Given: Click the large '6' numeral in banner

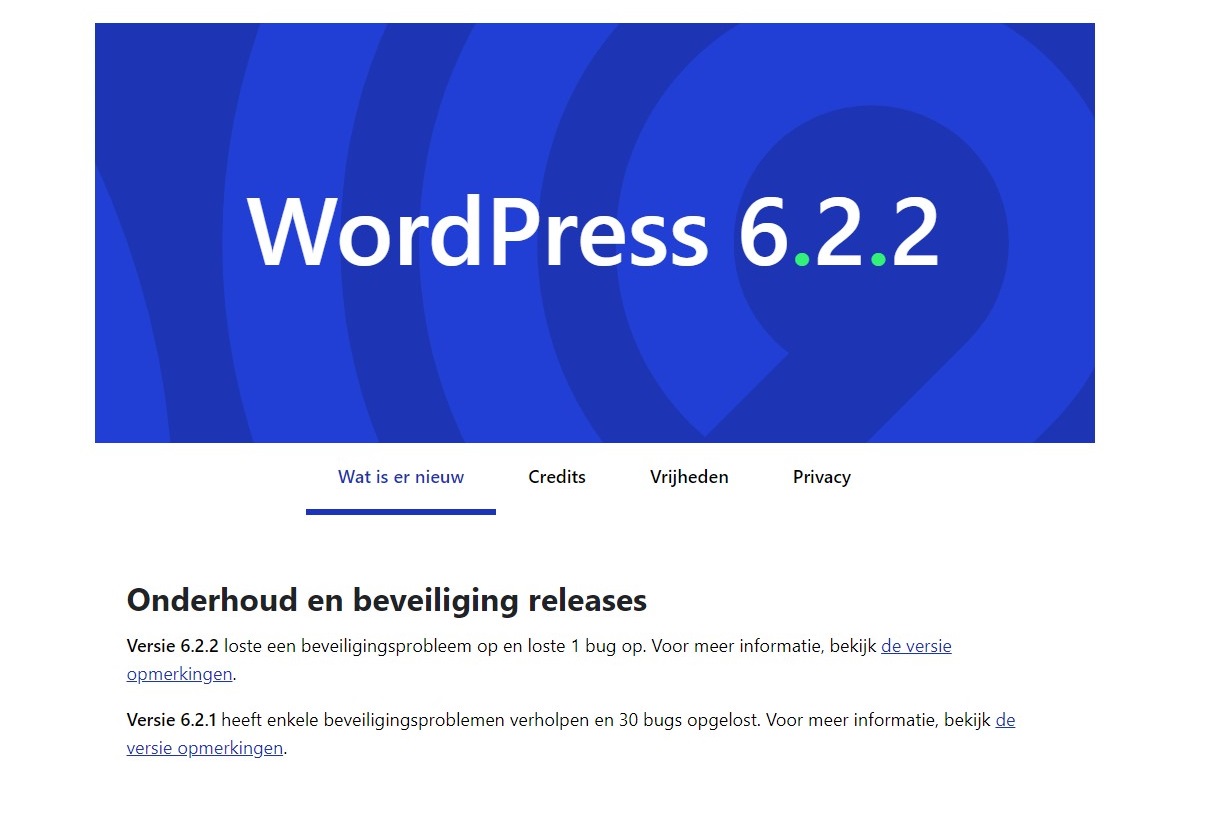Looking at the screenshot, I should (765, 233).
